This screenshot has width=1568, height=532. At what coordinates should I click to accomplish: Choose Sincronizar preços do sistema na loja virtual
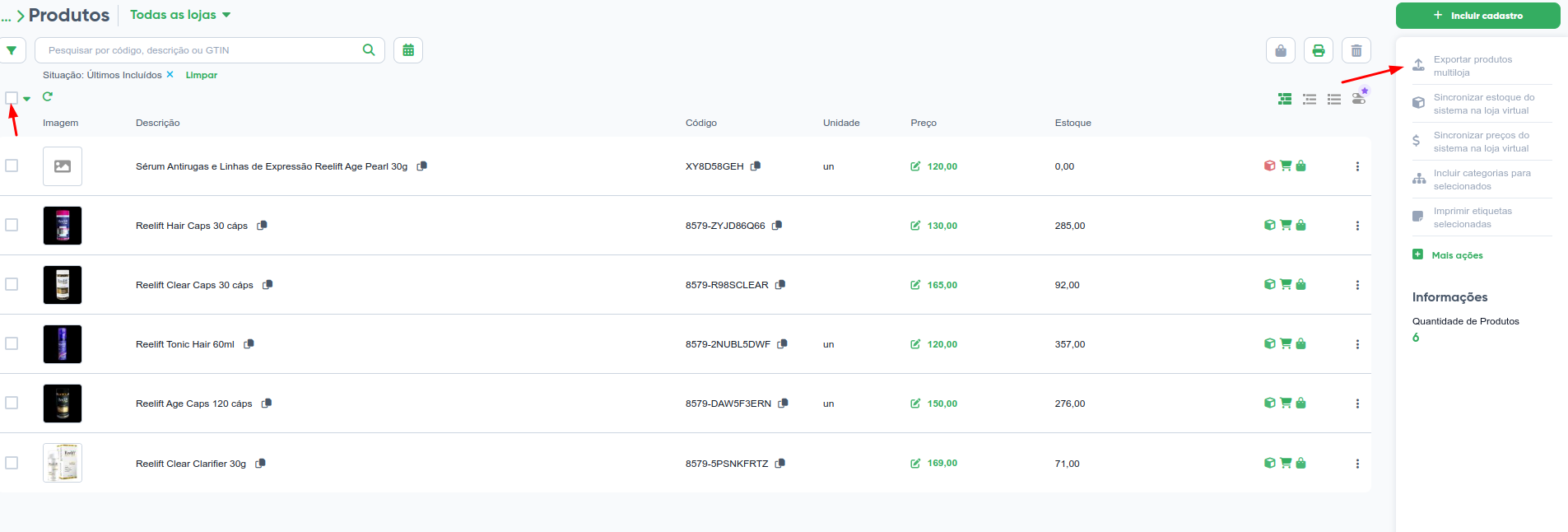coord(1481,142)
